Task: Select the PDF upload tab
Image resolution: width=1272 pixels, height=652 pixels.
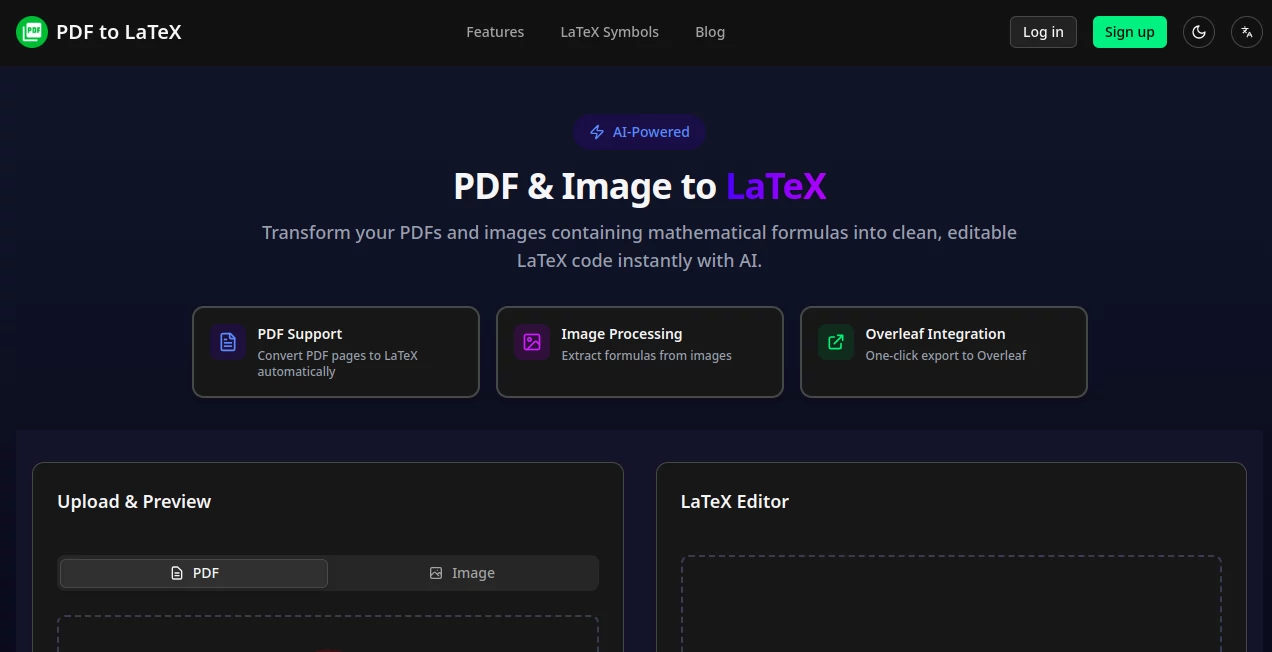Action: point(193,572)
